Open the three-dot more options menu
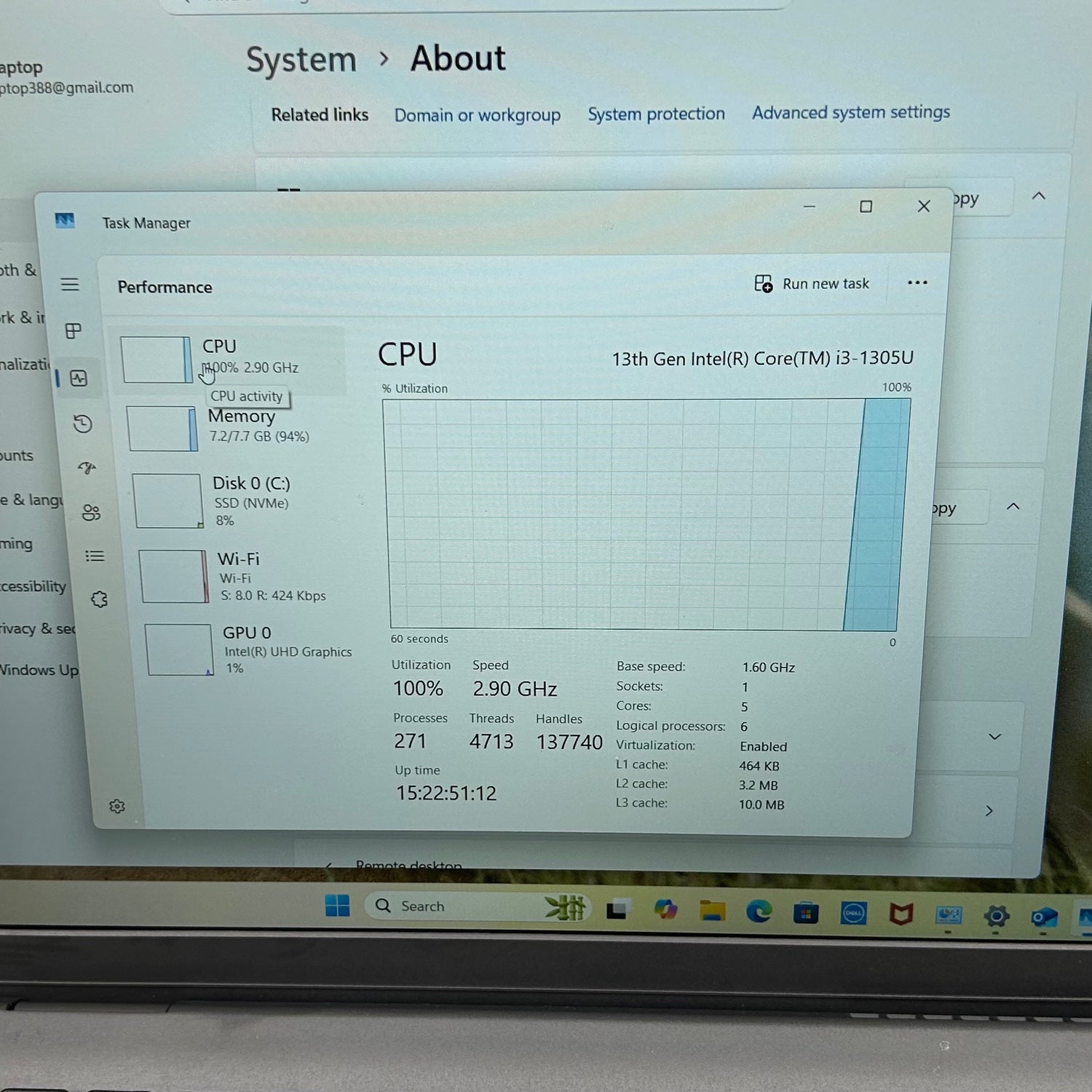Screen dimensions: 1092x1092 point(917,282)
